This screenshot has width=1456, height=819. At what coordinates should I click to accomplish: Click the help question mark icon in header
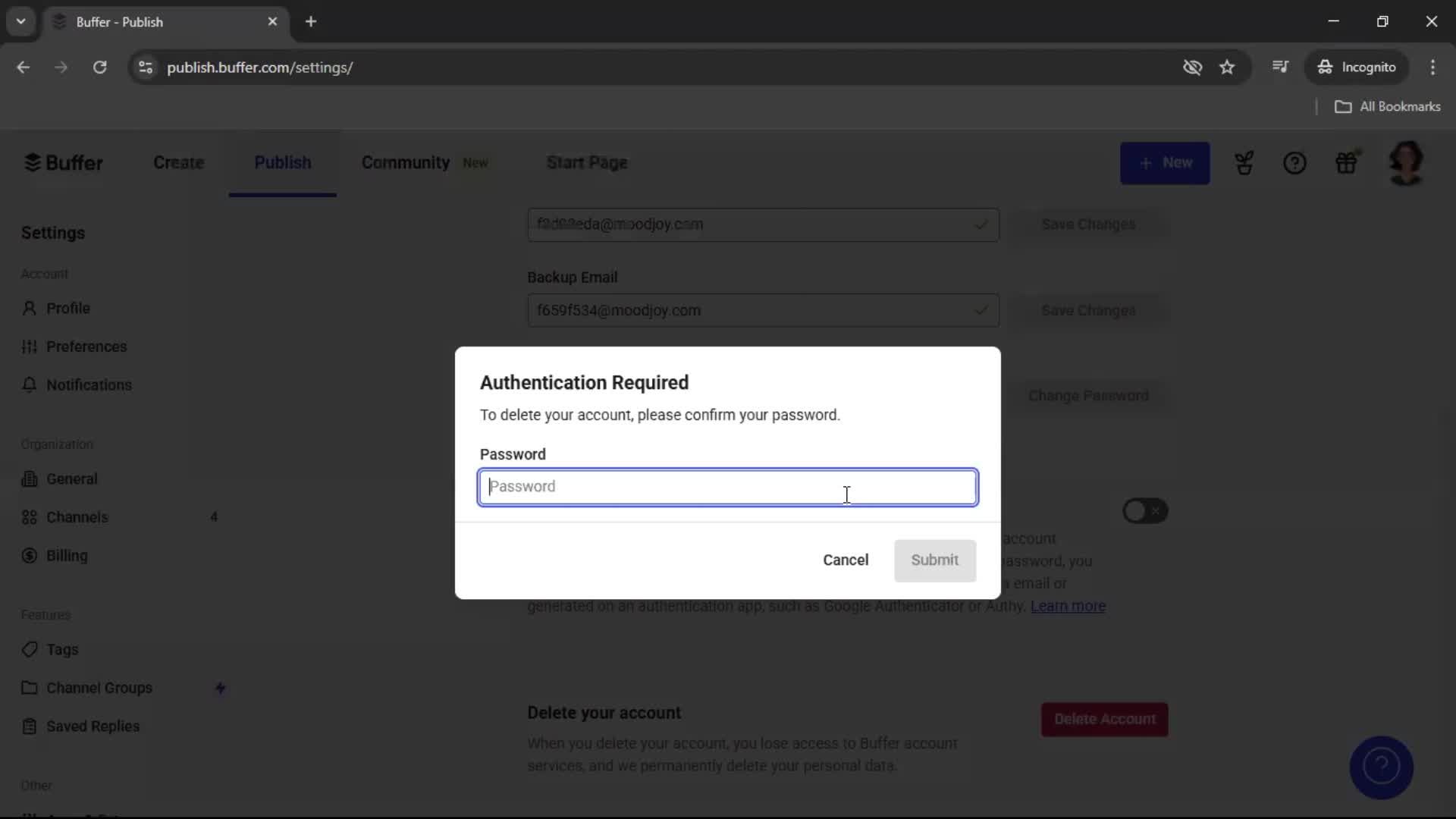(x=1294, y=163)
